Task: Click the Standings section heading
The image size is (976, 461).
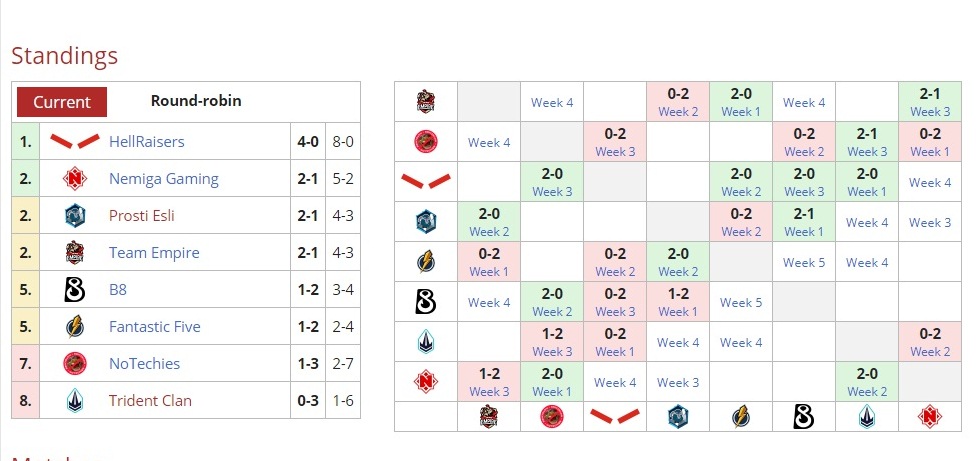Action: point(64,56)
